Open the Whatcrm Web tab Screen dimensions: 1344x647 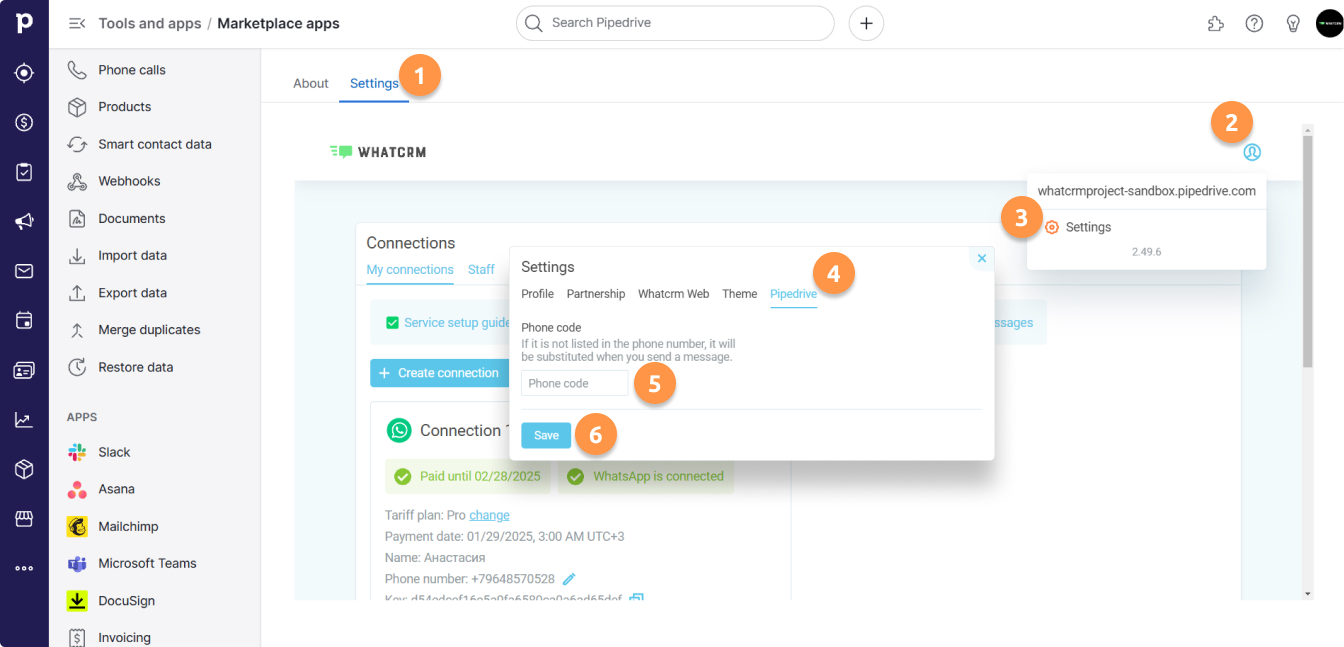[673, 294]
